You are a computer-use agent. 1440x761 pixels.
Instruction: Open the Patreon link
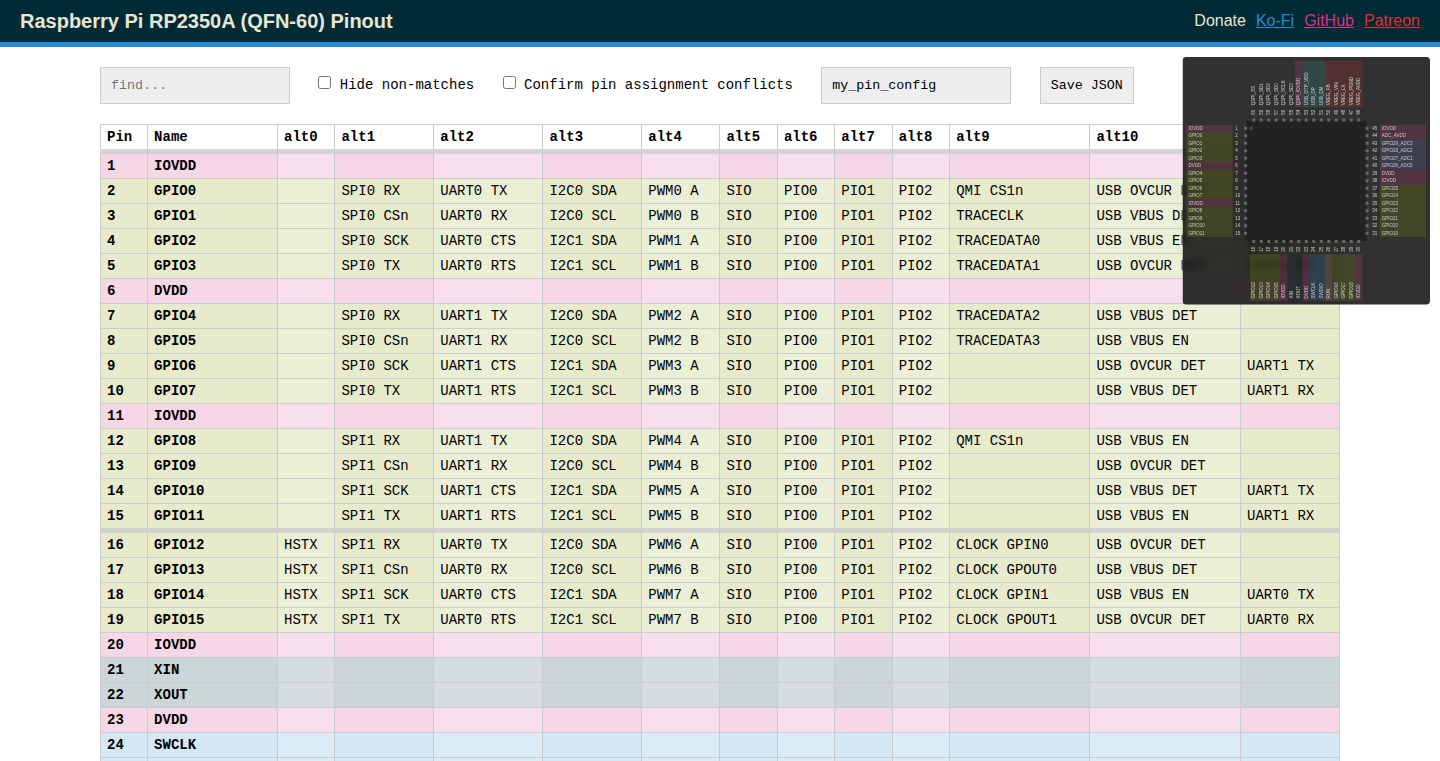1392,20
